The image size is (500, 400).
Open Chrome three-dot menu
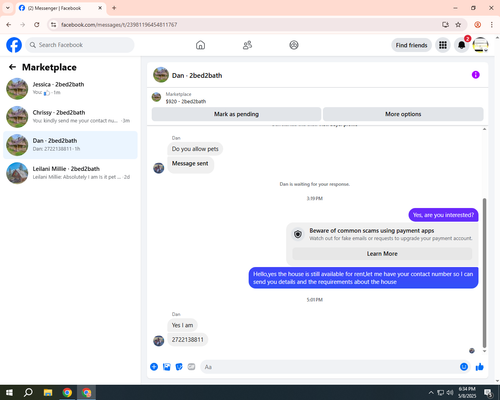[492, 25]
